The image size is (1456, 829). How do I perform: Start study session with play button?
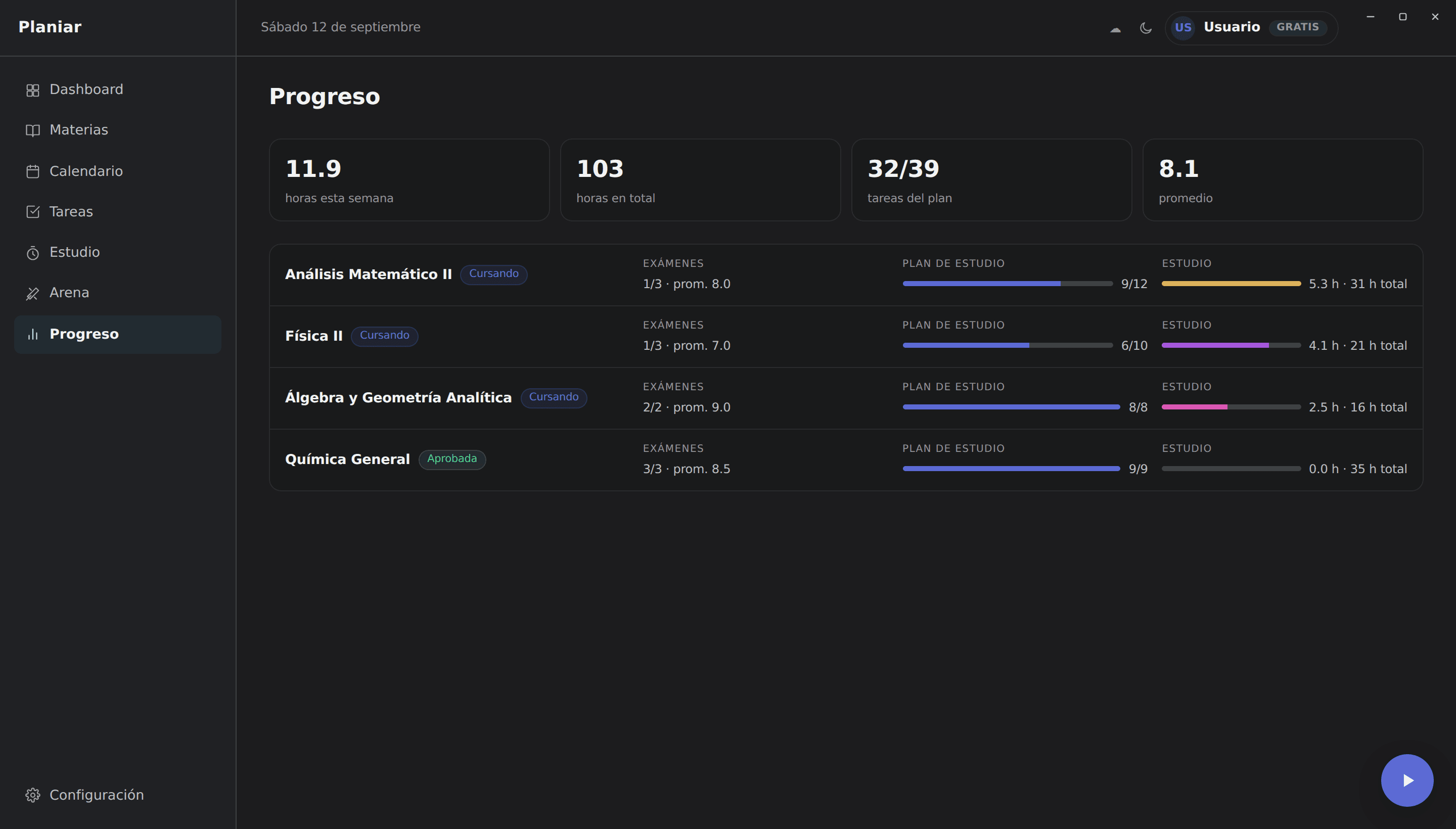click(x=1406, y=780)
